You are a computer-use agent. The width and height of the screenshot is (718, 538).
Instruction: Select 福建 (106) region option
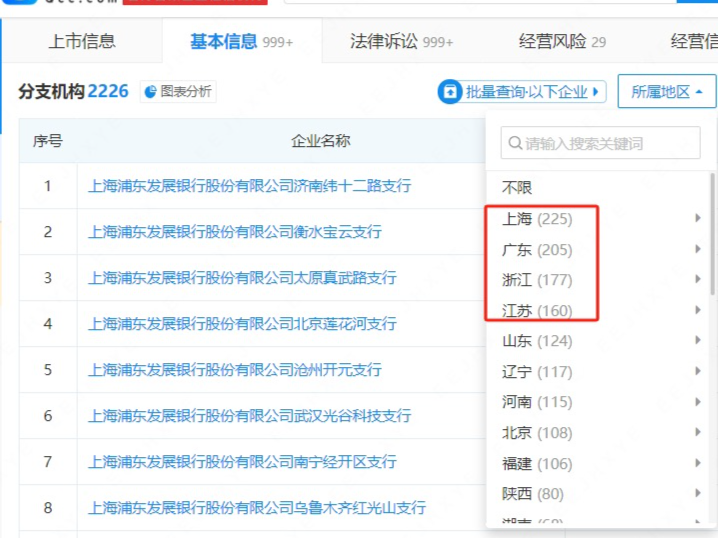click(x=537, y=464)
